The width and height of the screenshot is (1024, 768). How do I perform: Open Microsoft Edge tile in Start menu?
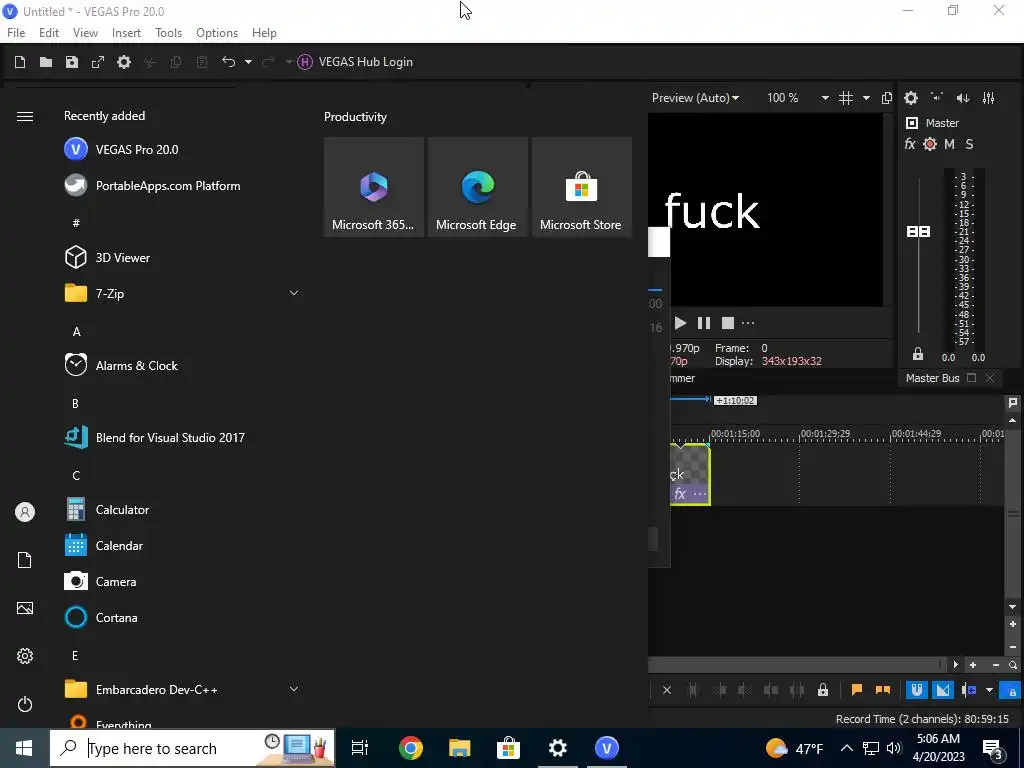tap(477, 187)
